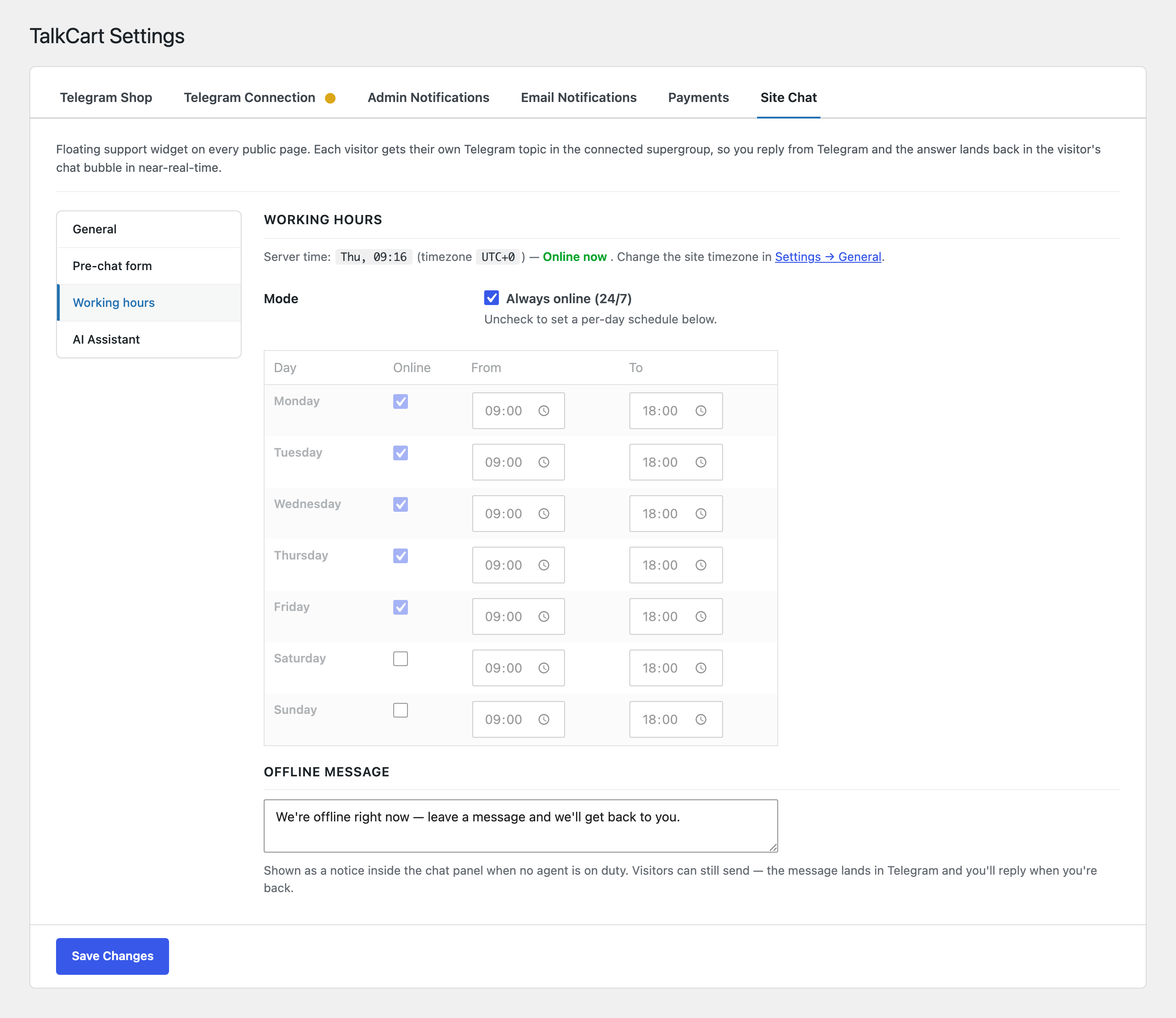Enable Saturday online checkbox
Viewport: 1176px width, 1018px height.
401,659
